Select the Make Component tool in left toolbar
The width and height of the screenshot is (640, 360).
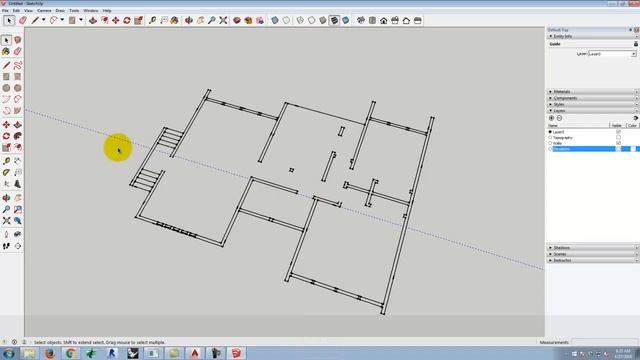pos(18,40)
